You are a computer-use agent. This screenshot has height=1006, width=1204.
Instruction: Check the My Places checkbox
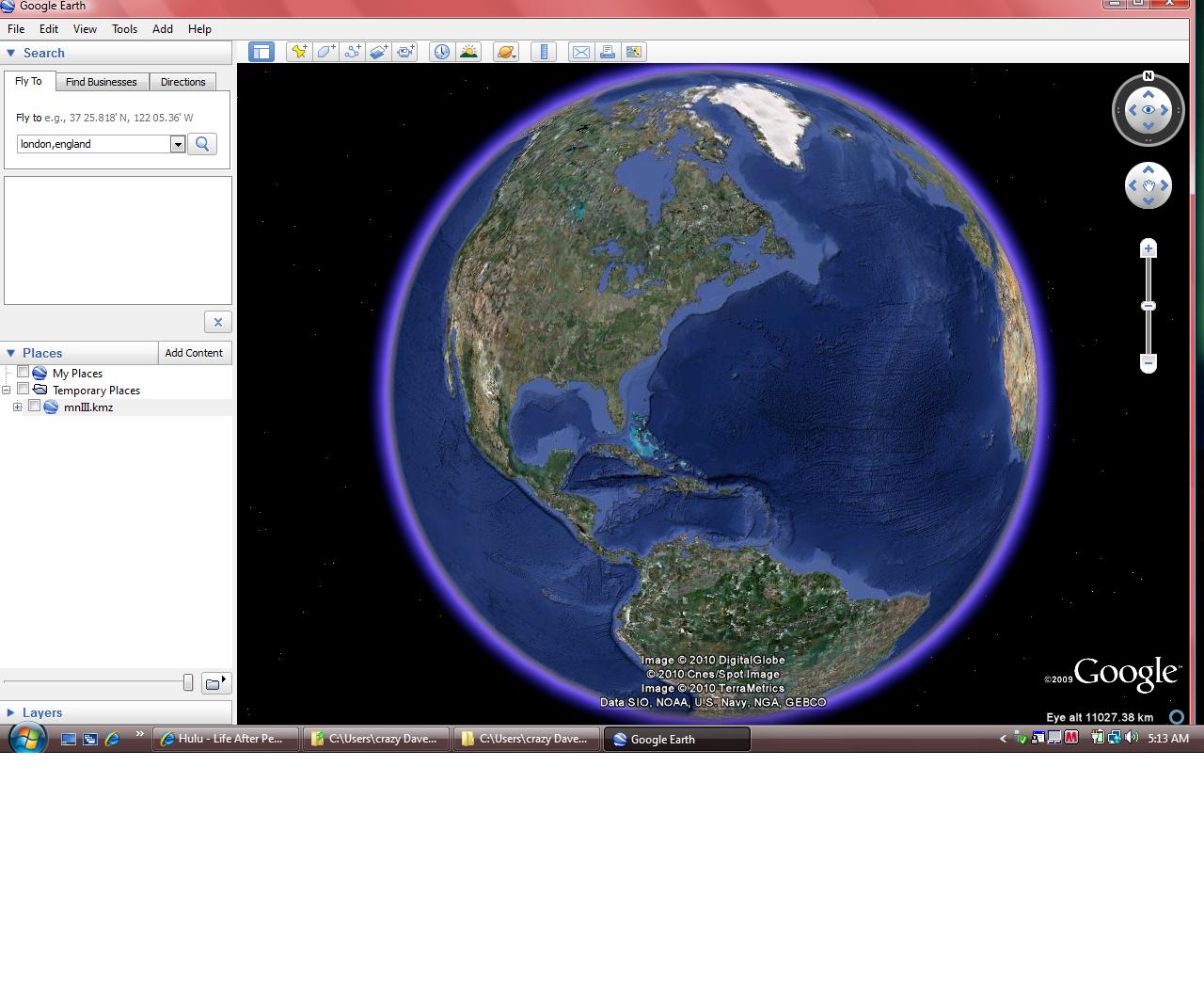(24, 373)
